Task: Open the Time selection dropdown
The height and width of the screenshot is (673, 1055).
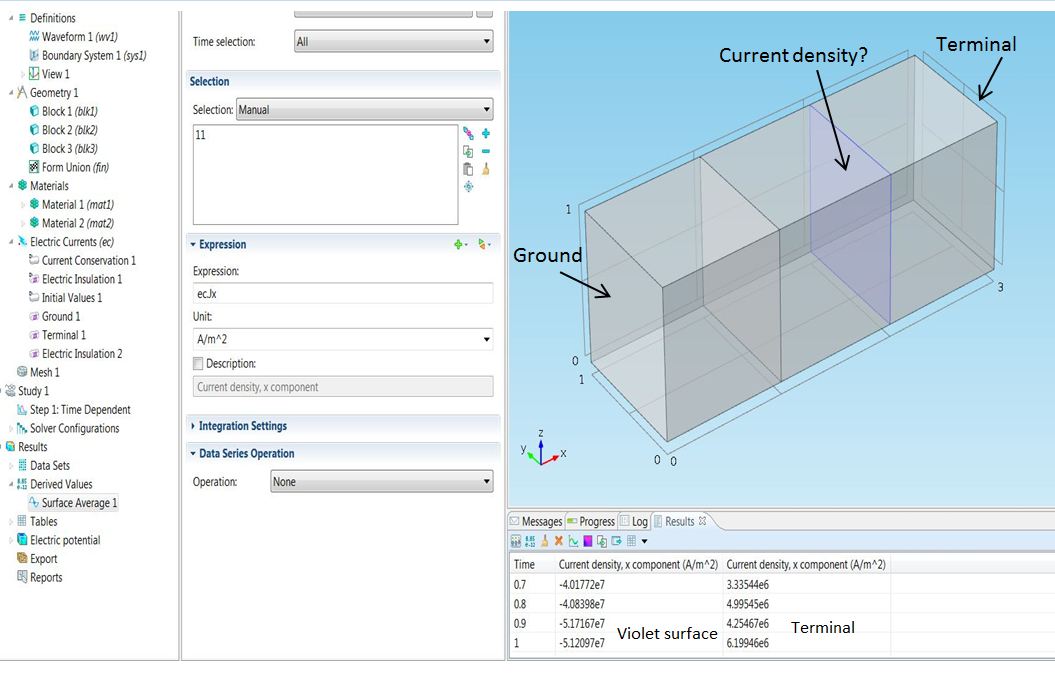Action: [393, 42]
